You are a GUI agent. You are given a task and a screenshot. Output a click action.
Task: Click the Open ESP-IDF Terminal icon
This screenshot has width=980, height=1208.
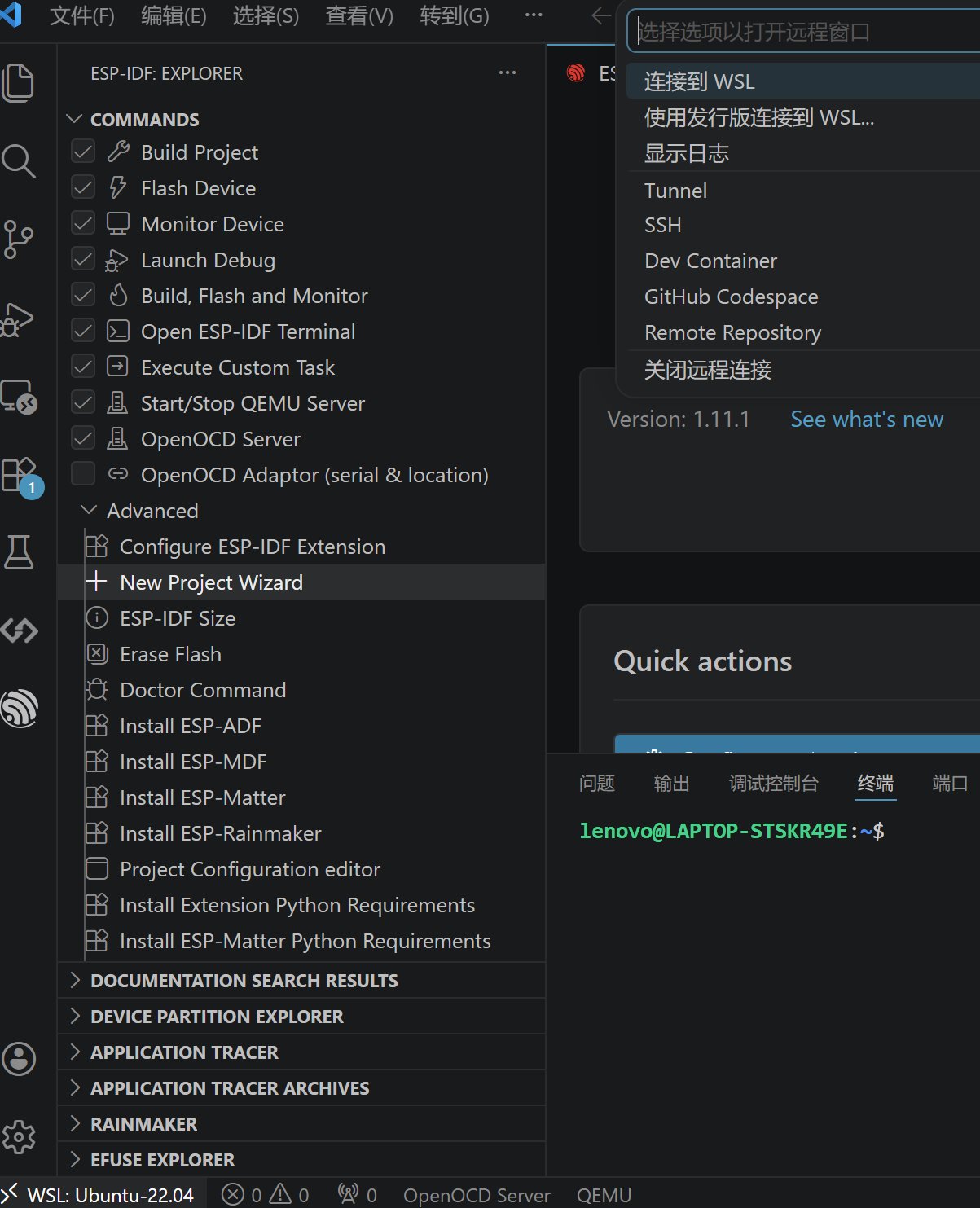(x=118, y=331)
